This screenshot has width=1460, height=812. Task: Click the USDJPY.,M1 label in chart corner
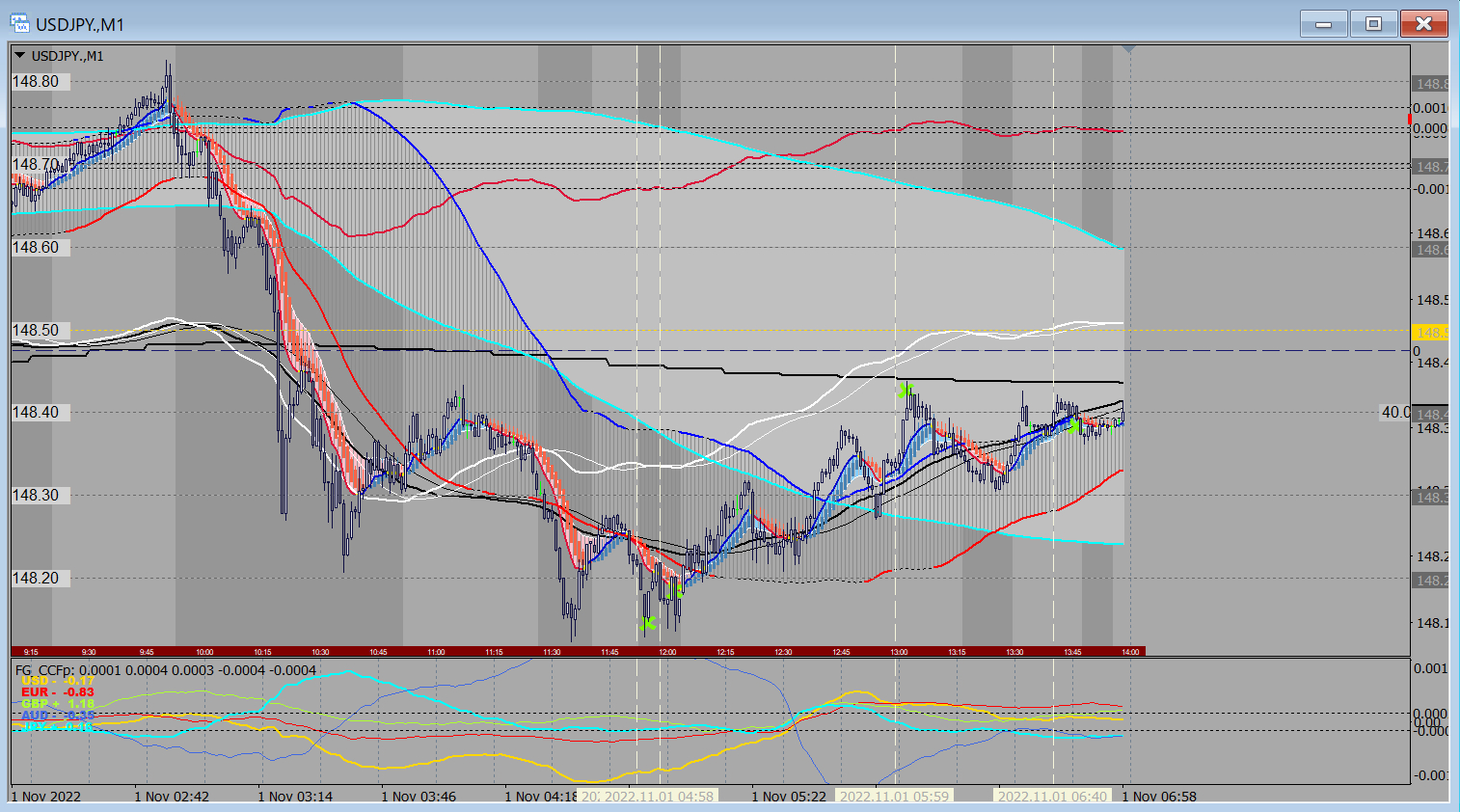click(x=68, y=56)
